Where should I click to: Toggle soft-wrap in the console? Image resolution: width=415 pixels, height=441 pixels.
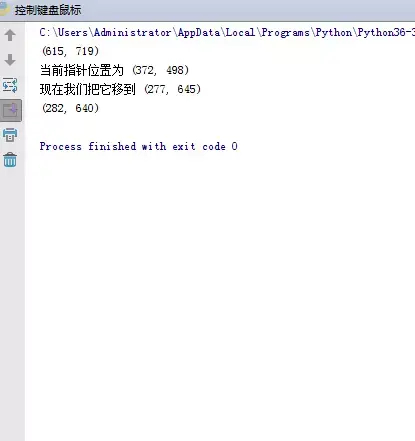(x=10, y=85)
